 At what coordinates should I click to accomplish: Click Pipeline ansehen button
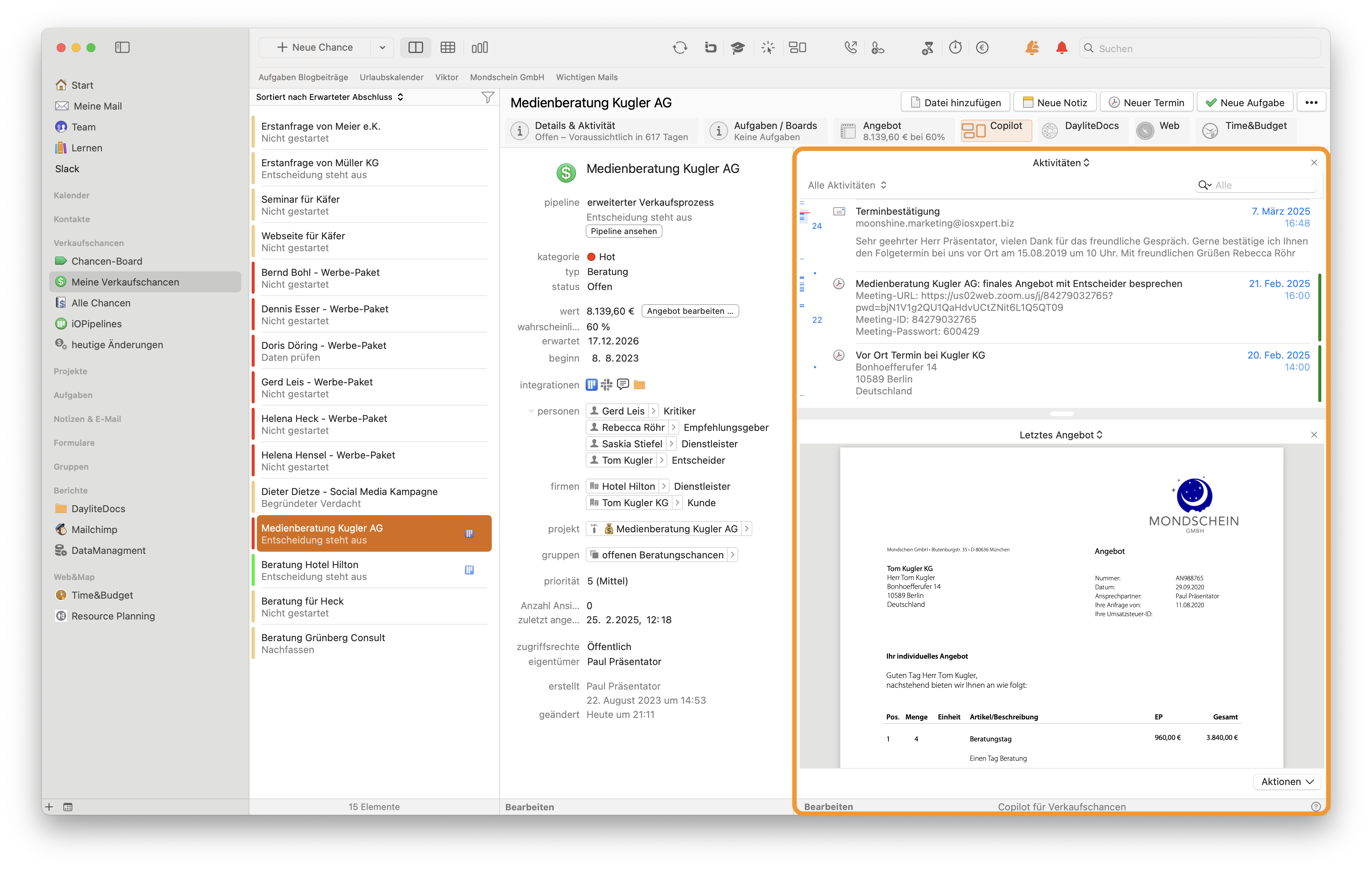point(623,231)
